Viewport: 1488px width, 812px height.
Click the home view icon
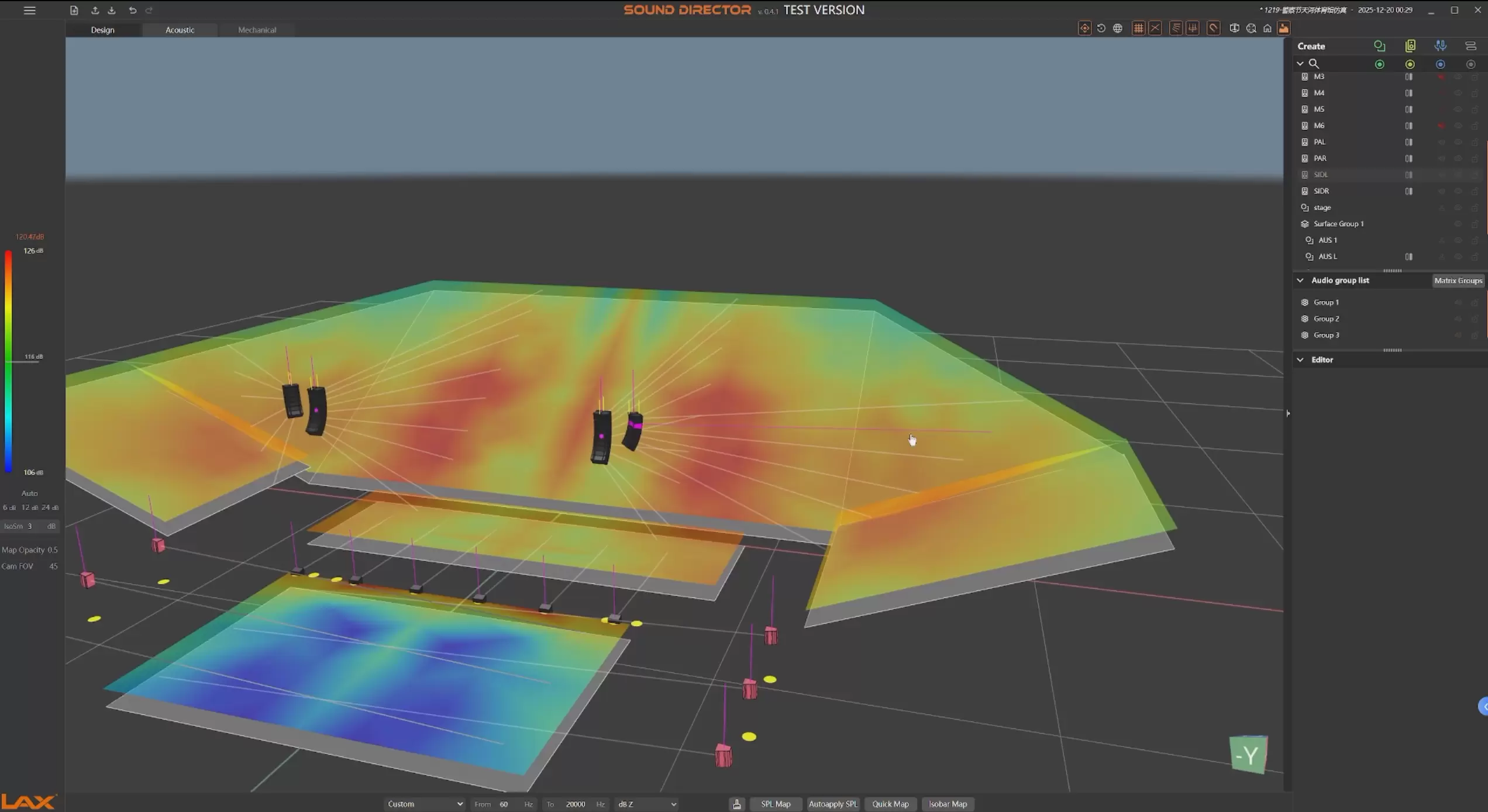pyautogui.click(x=1267, y=28)
